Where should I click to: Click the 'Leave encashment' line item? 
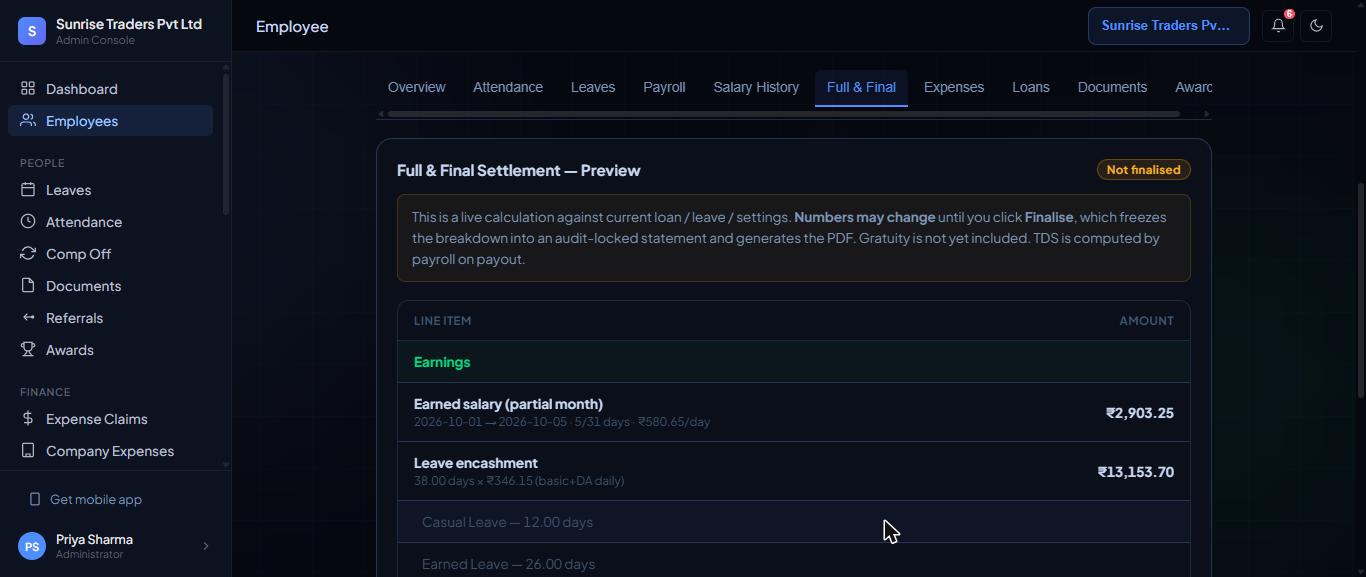[x=794, y=471]
